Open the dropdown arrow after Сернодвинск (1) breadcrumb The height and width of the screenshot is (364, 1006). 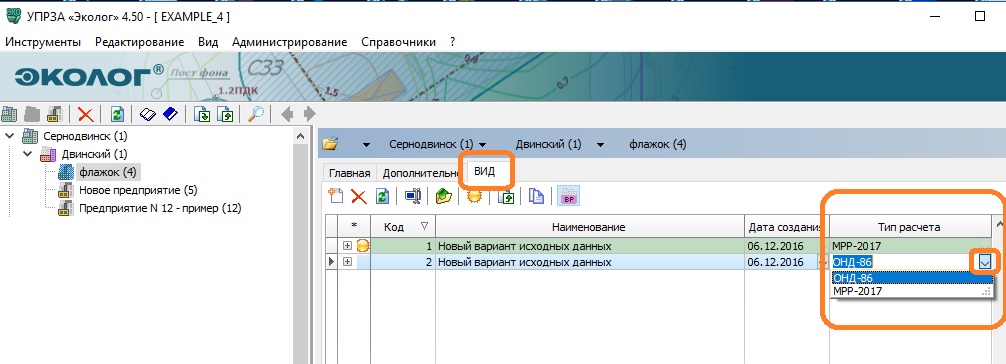click(x=482, y=145)
